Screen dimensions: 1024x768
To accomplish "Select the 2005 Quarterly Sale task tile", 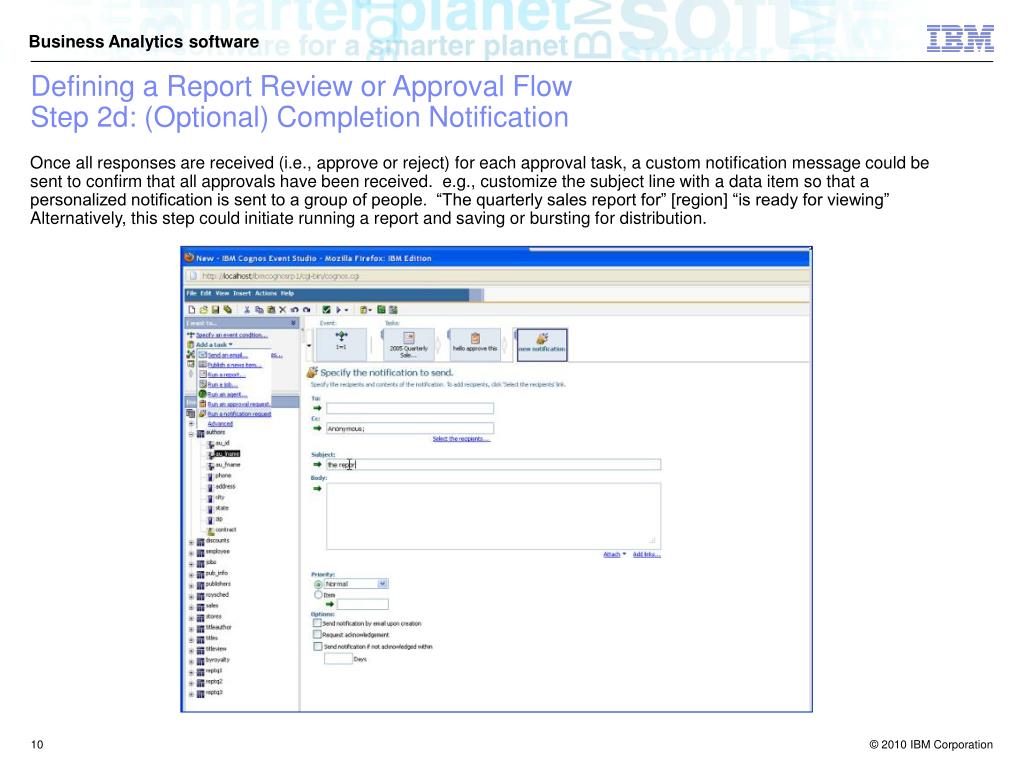I will tap(409, 344).
